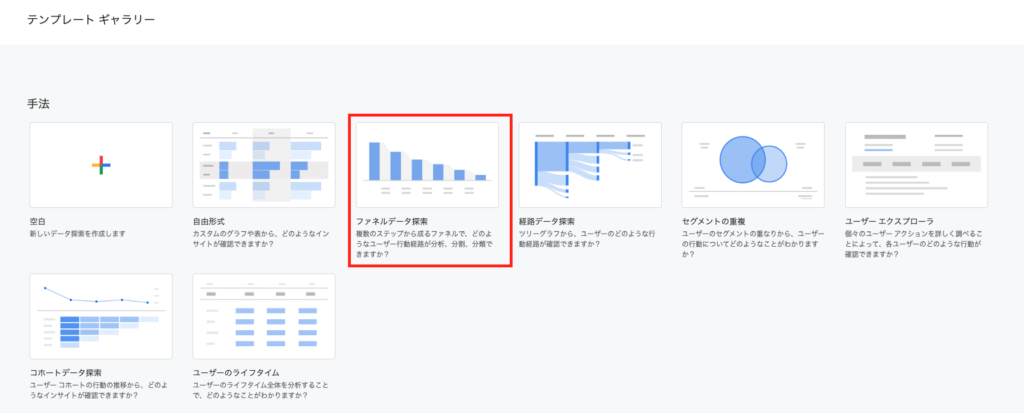Choose the コホートデータ探索 cohort thumbnail
Image resolution: width=1024 pixels, height=413 pixels.
click(101, 316)
